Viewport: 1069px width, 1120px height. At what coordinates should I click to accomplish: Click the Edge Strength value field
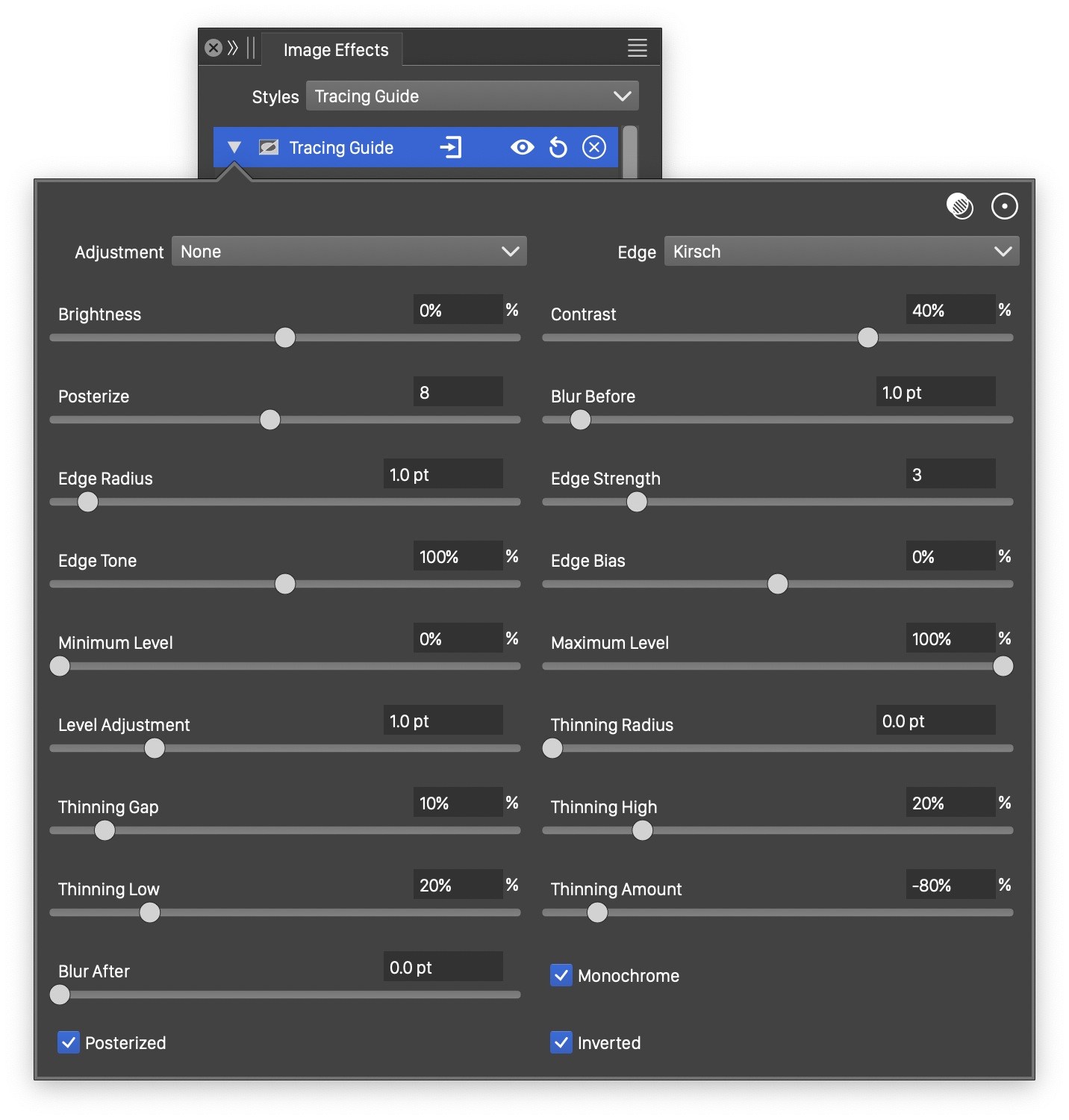(x=950, y=475)
